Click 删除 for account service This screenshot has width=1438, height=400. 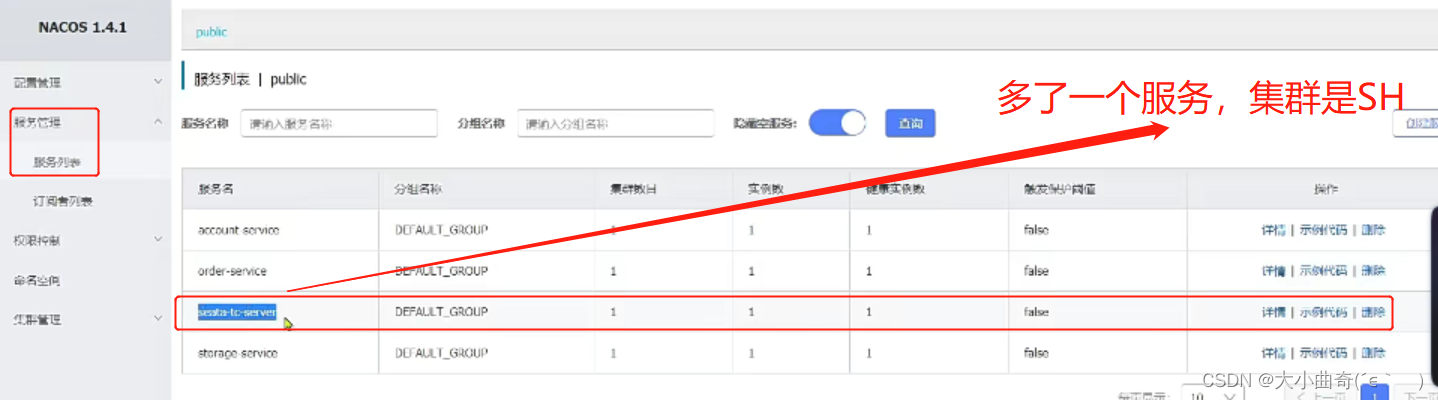point(1373,230)
